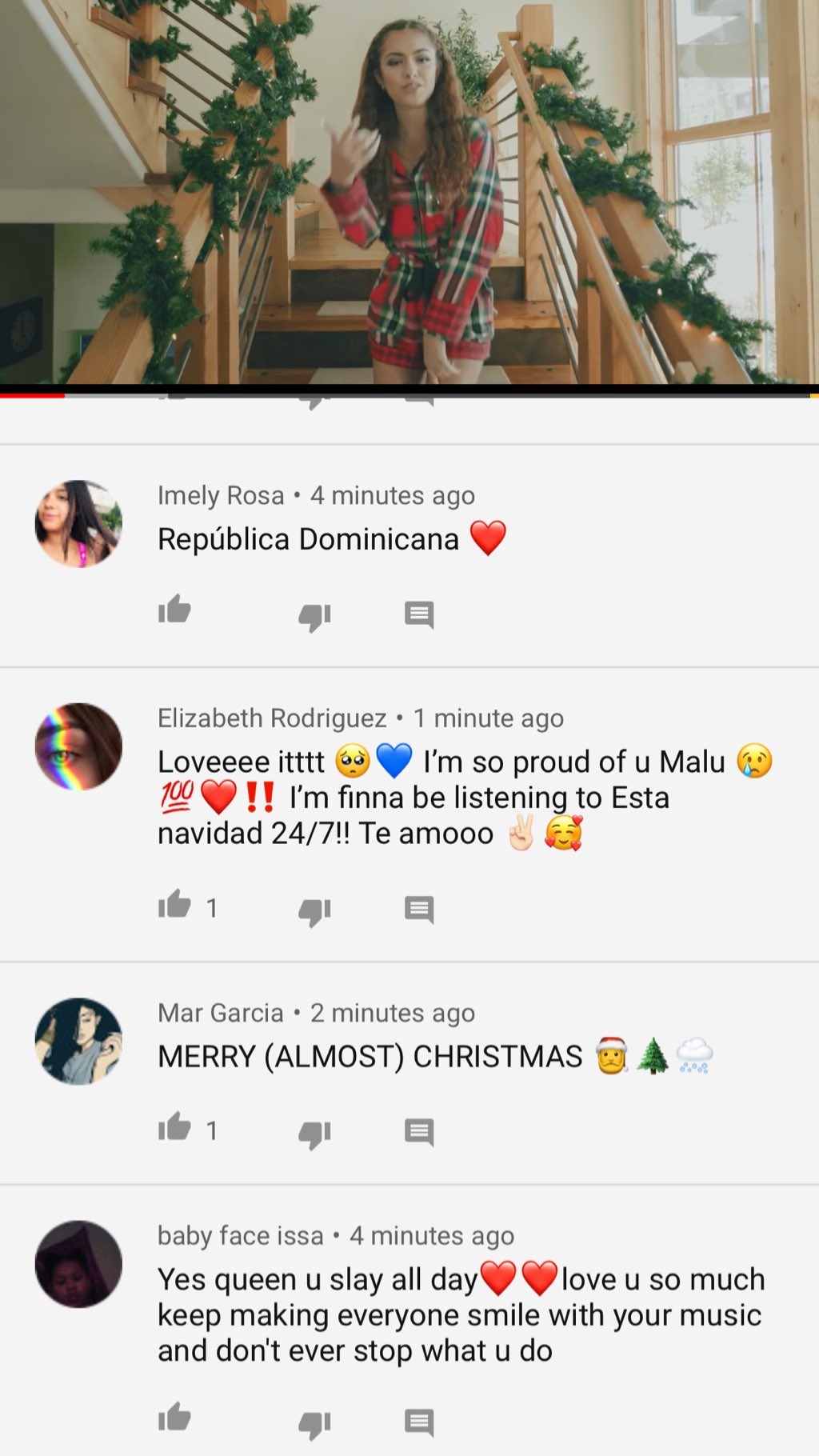View Mar Garcia's profile avatar
Viewport: 819px width, 1456px height.
pyautogui.click(x=78, y=1041)
